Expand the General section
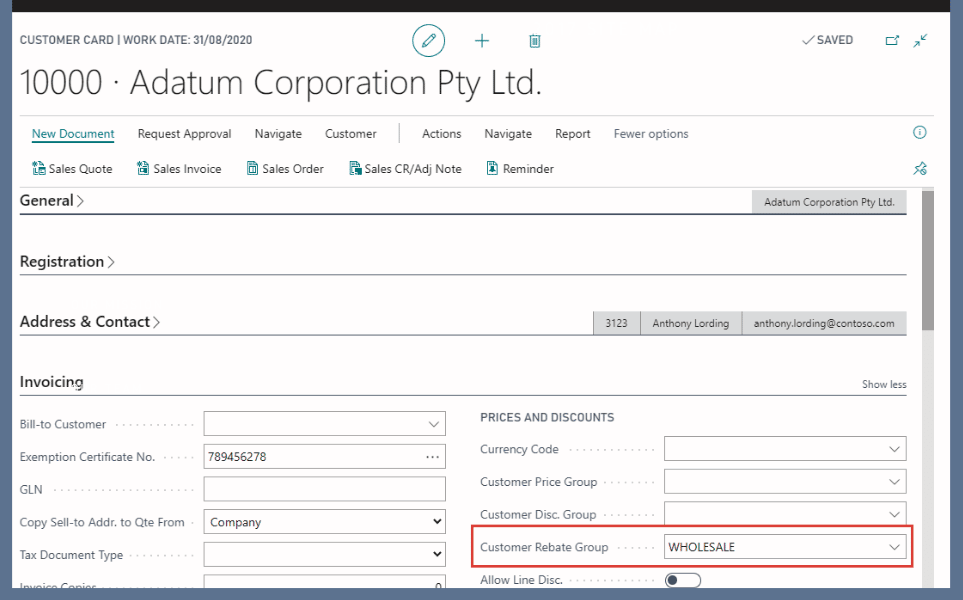Screen dimensions: 963x600 52,201
